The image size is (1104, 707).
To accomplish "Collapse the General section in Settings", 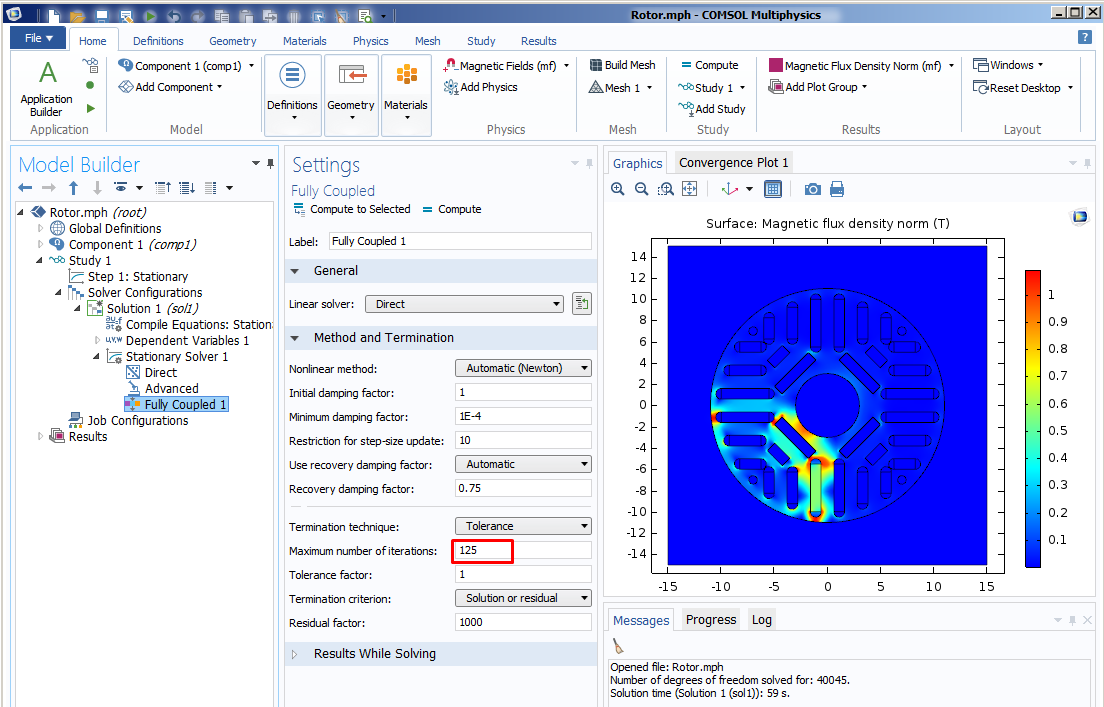I will [295, 271].
